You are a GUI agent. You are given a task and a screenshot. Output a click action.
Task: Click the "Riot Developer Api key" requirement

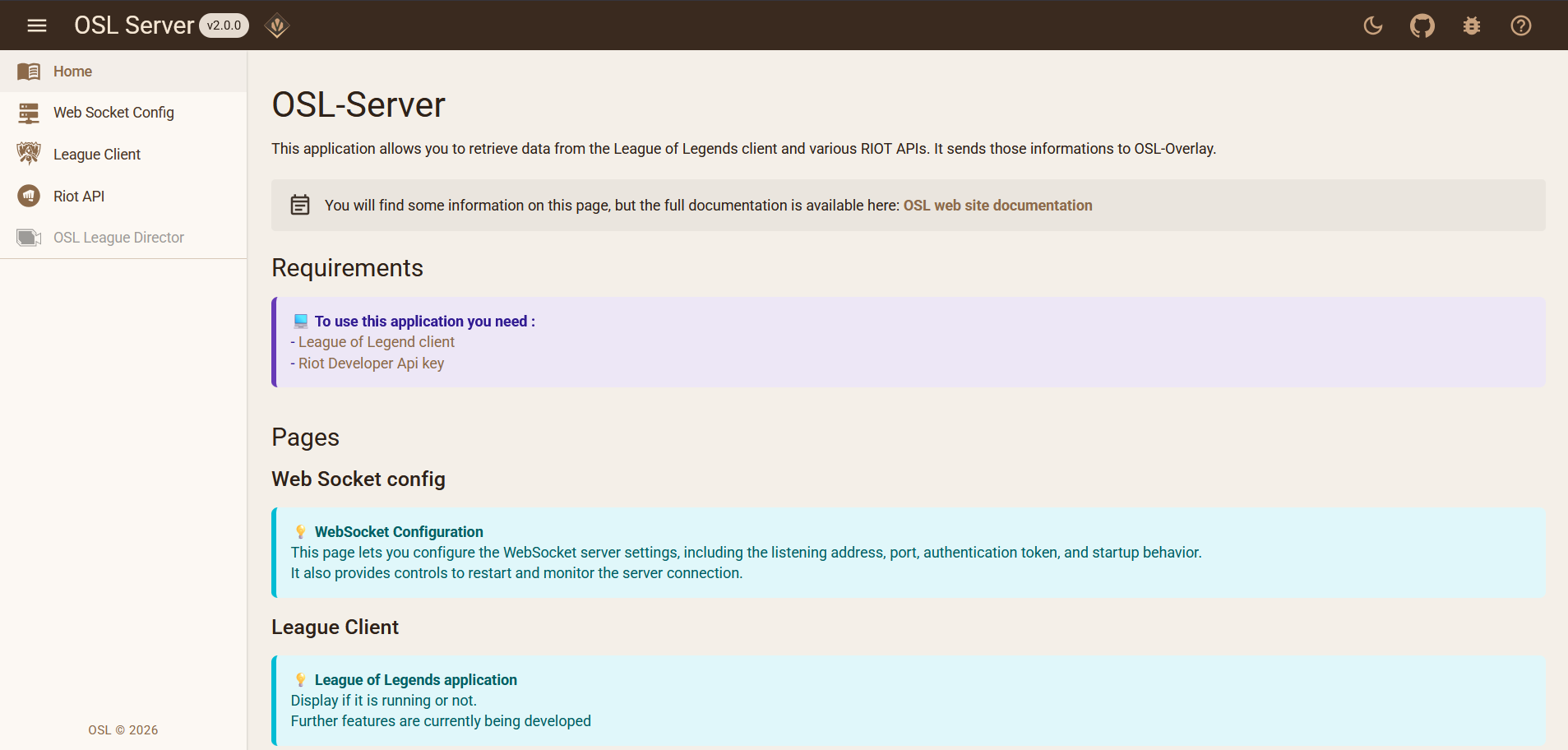tap(371, 363)
